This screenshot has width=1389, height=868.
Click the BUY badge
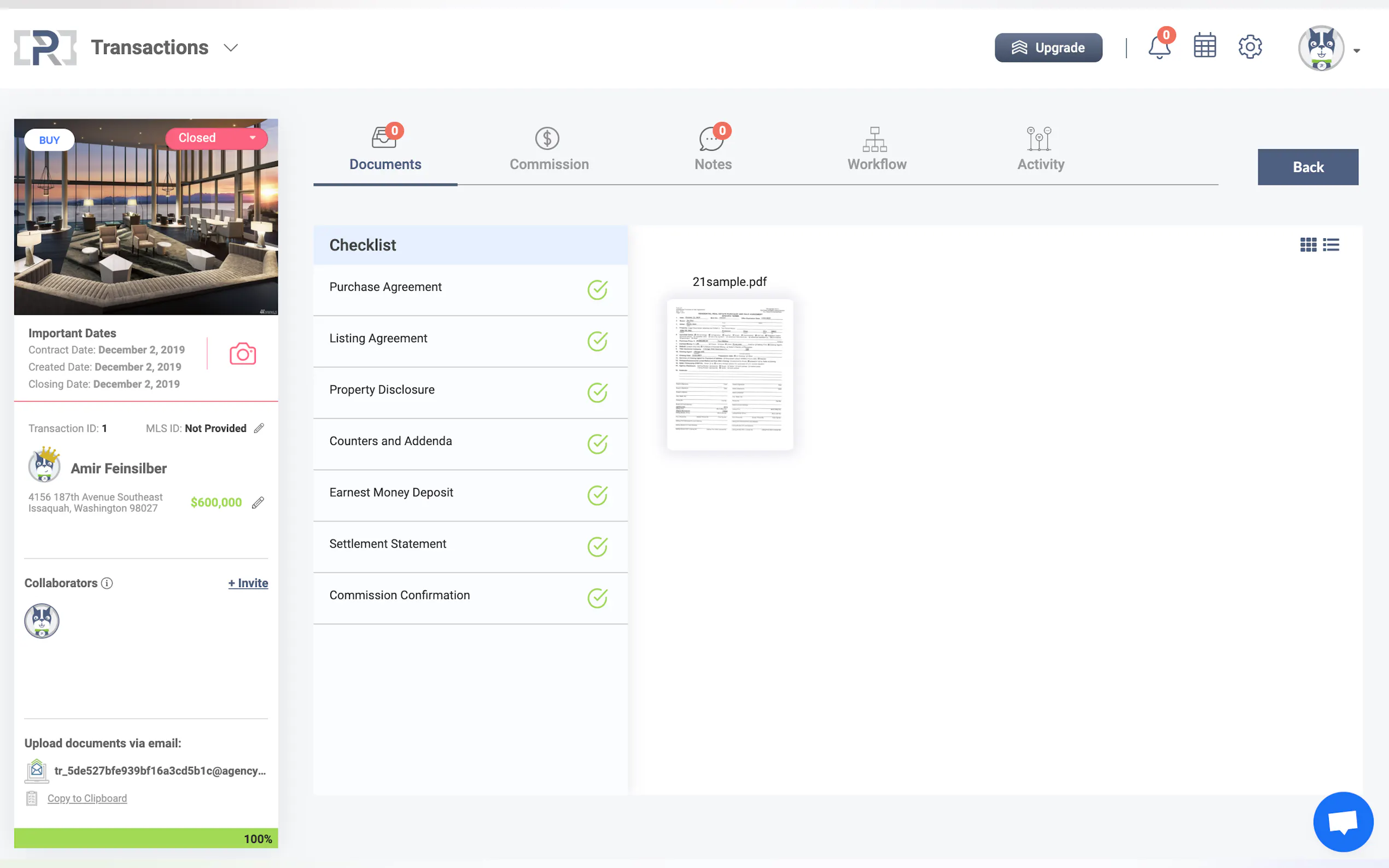tap(49, 140)
